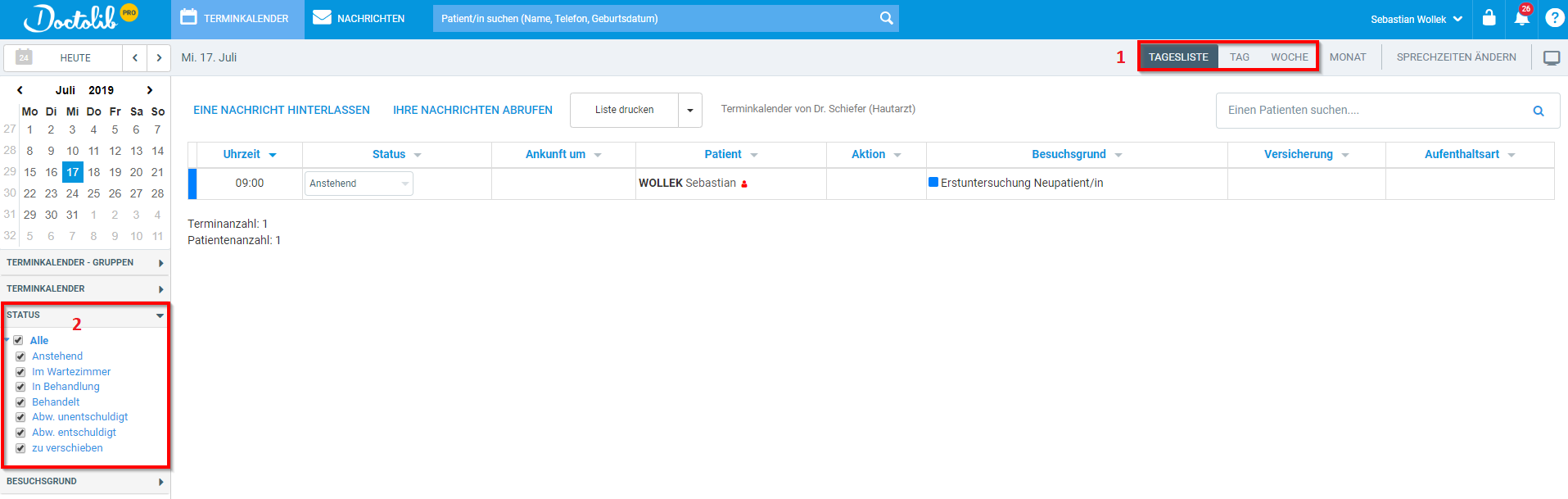This screenshot has height=499, width=1568.
Task: Click the calendar icon in the Terminkalender tab
Action: coord(188,17)
